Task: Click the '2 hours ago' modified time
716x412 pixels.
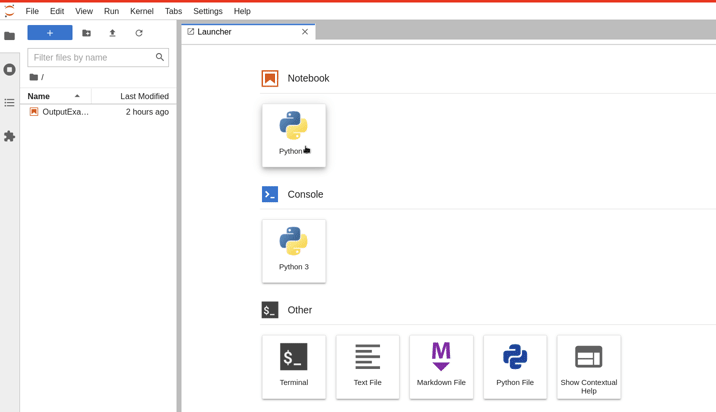Action: coord(147,112)
